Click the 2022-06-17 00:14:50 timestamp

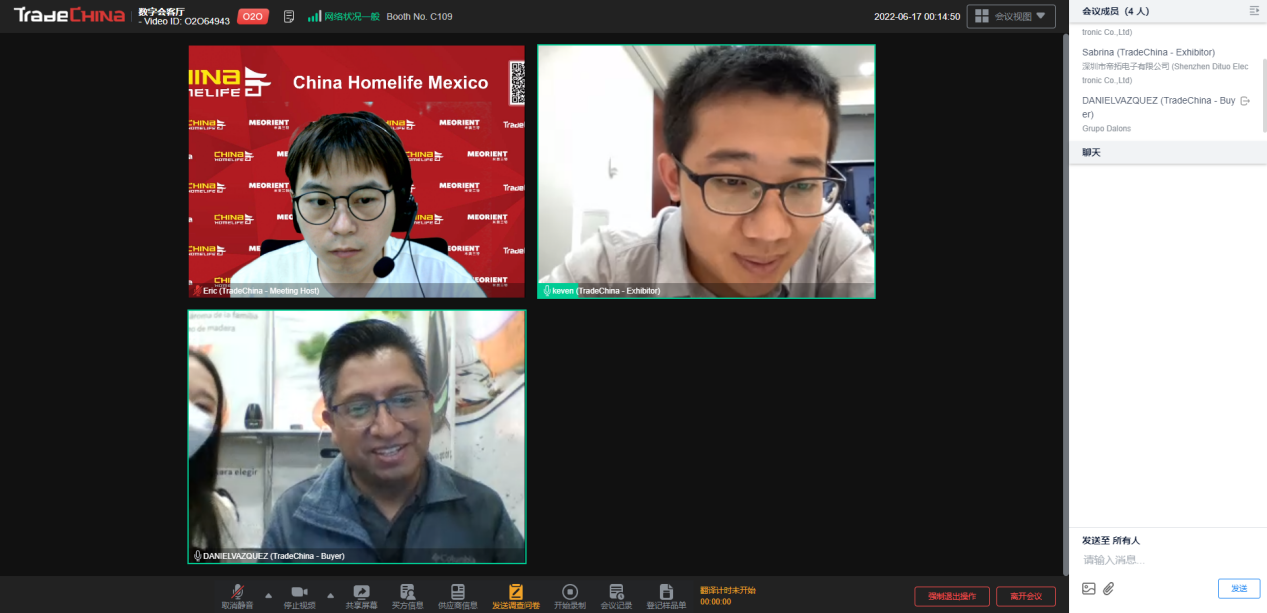click(917, 17)
